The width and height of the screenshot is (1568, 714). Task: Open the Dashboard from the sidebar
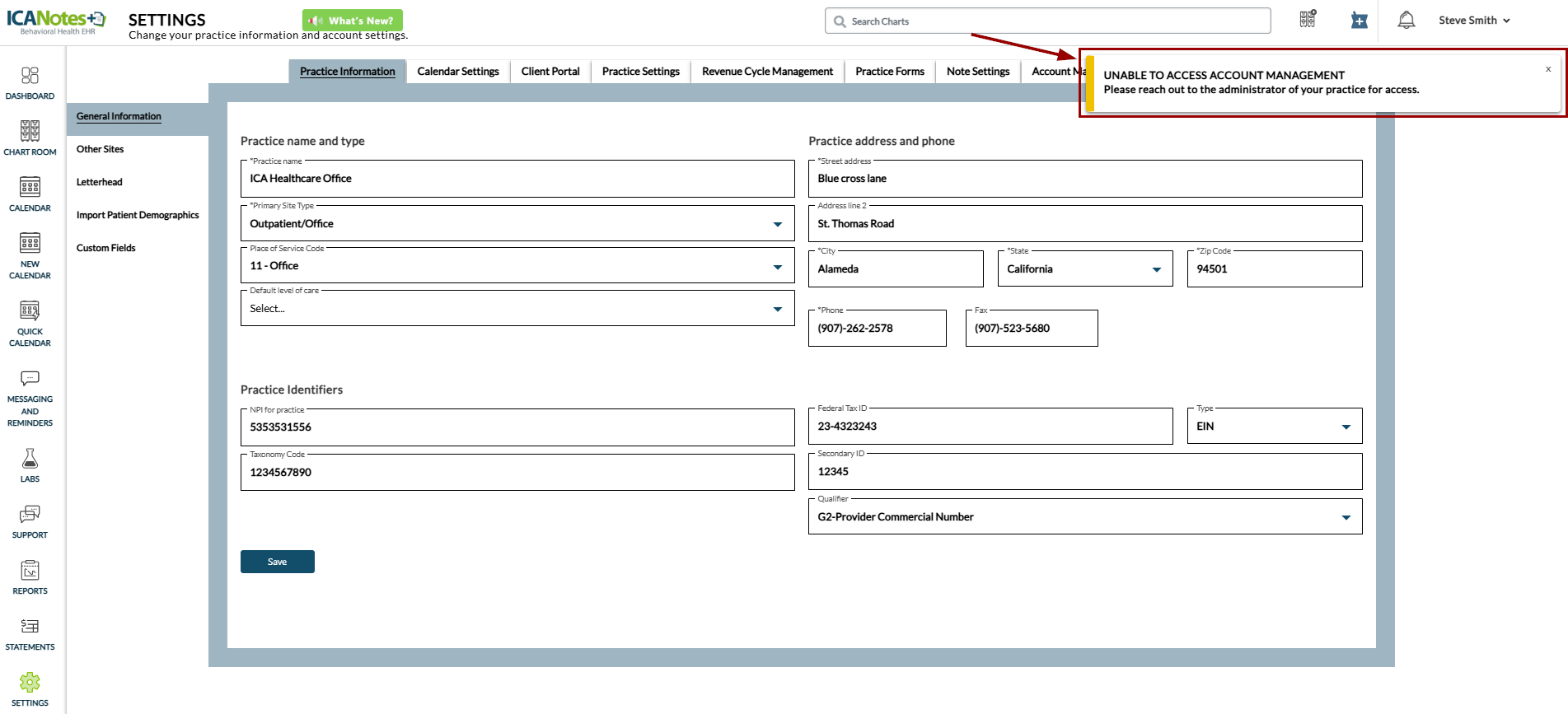click(x=30, y=83)
